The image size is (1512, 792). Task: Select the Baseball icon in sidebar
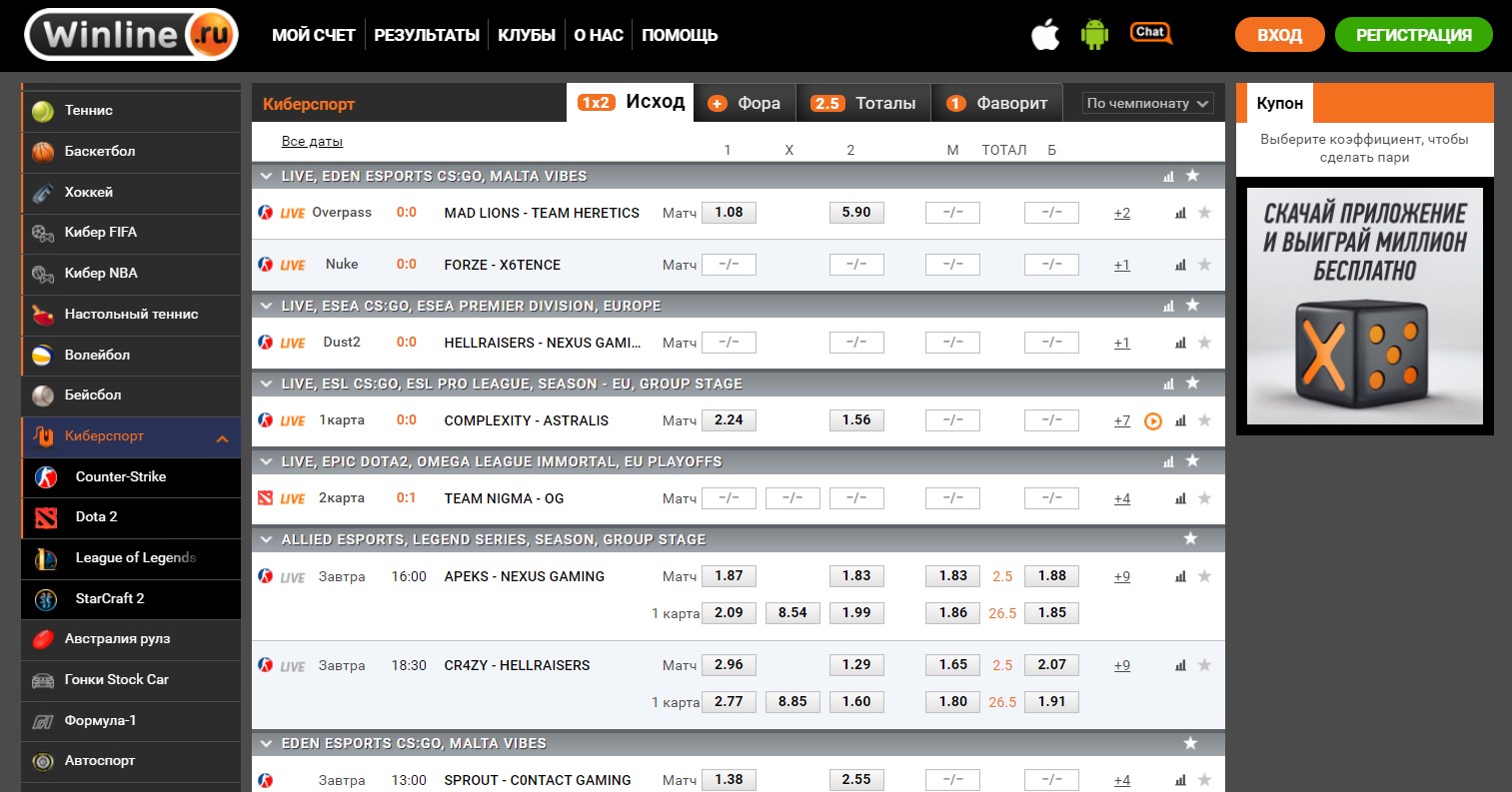43,396
